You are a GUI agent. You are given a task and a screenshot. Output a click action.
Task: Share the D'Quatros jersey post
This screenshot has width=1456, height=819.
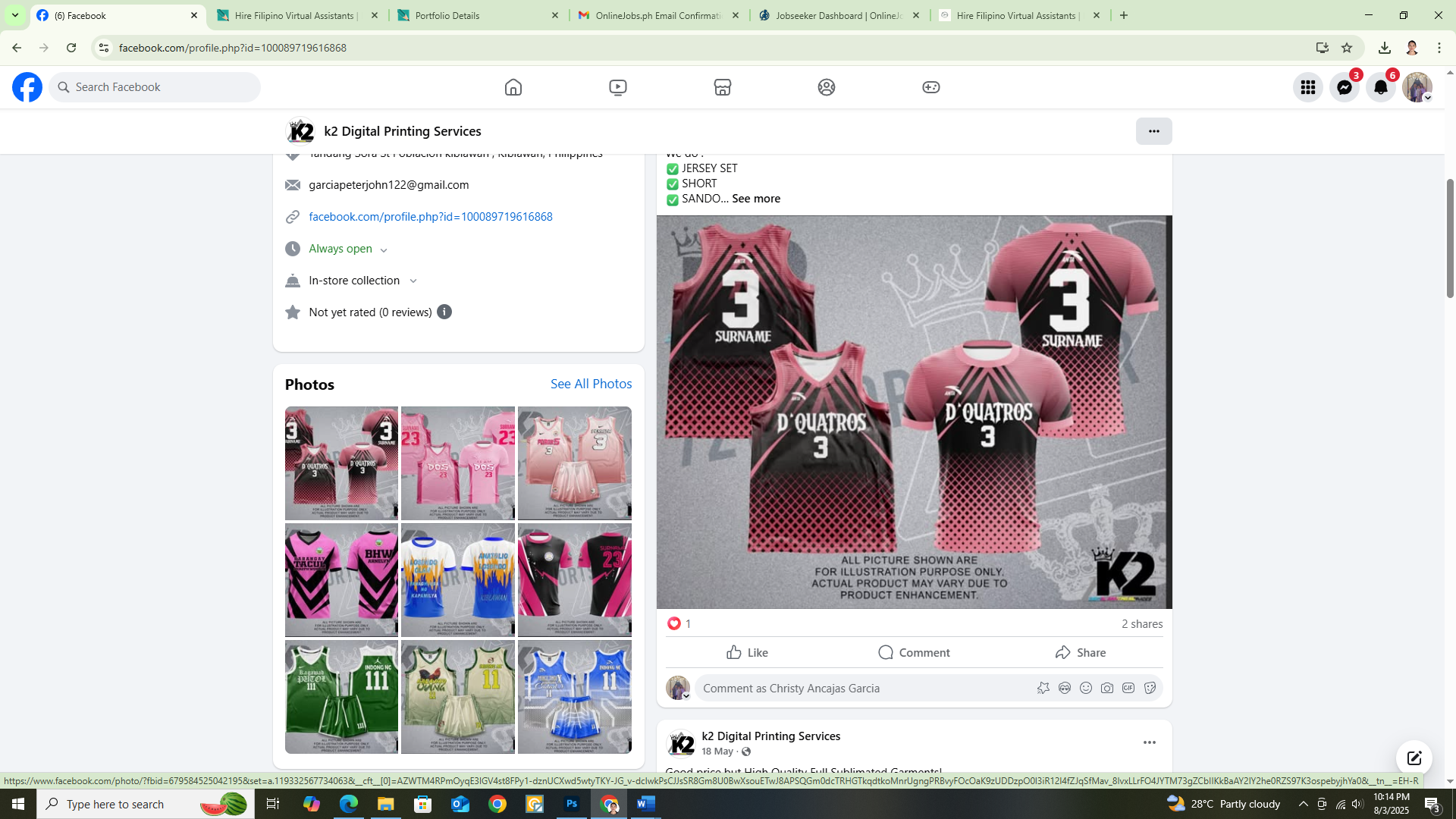tap(1081, 652)
